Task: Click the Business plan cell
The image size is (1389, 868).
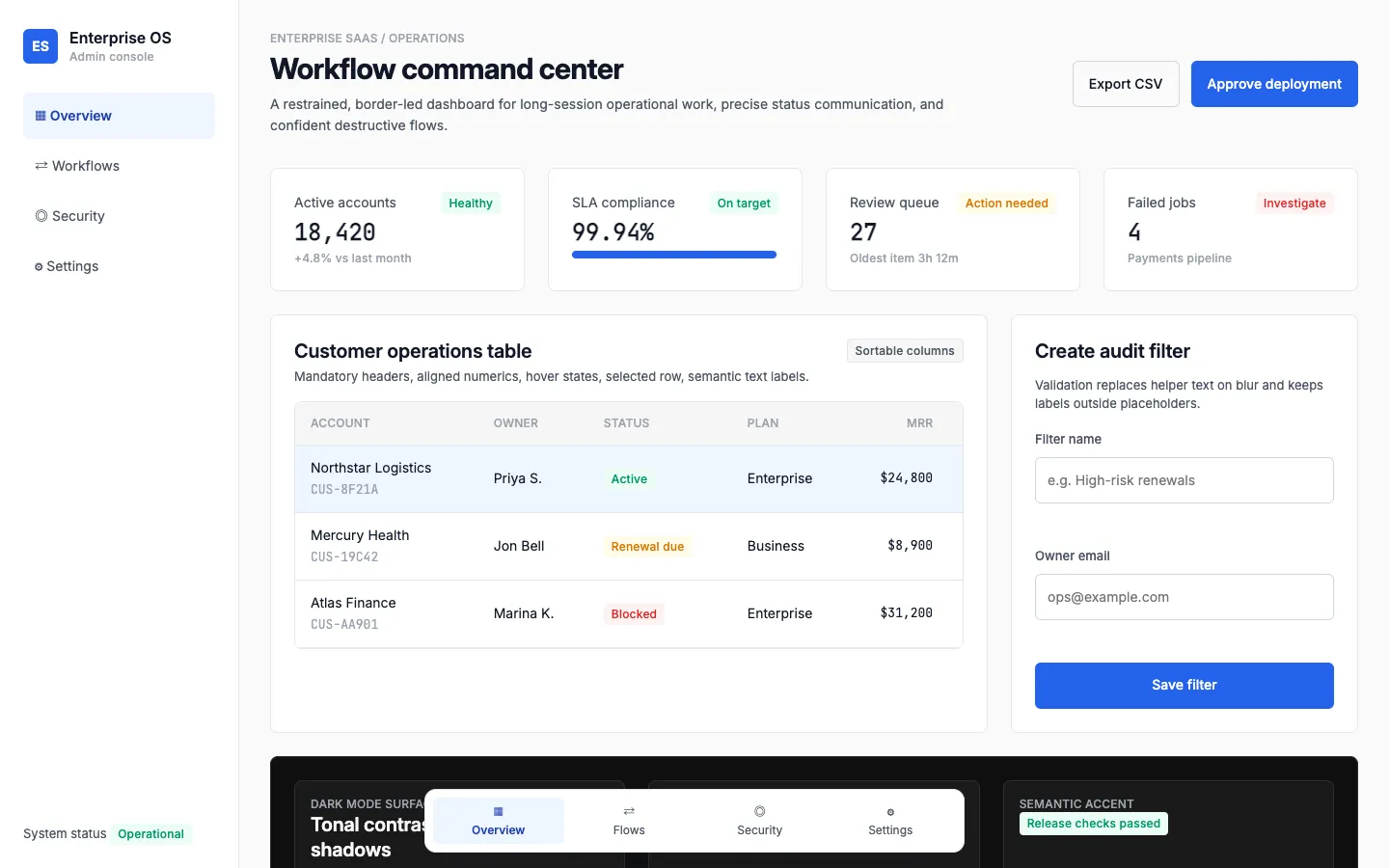Action: coord(776,546)
